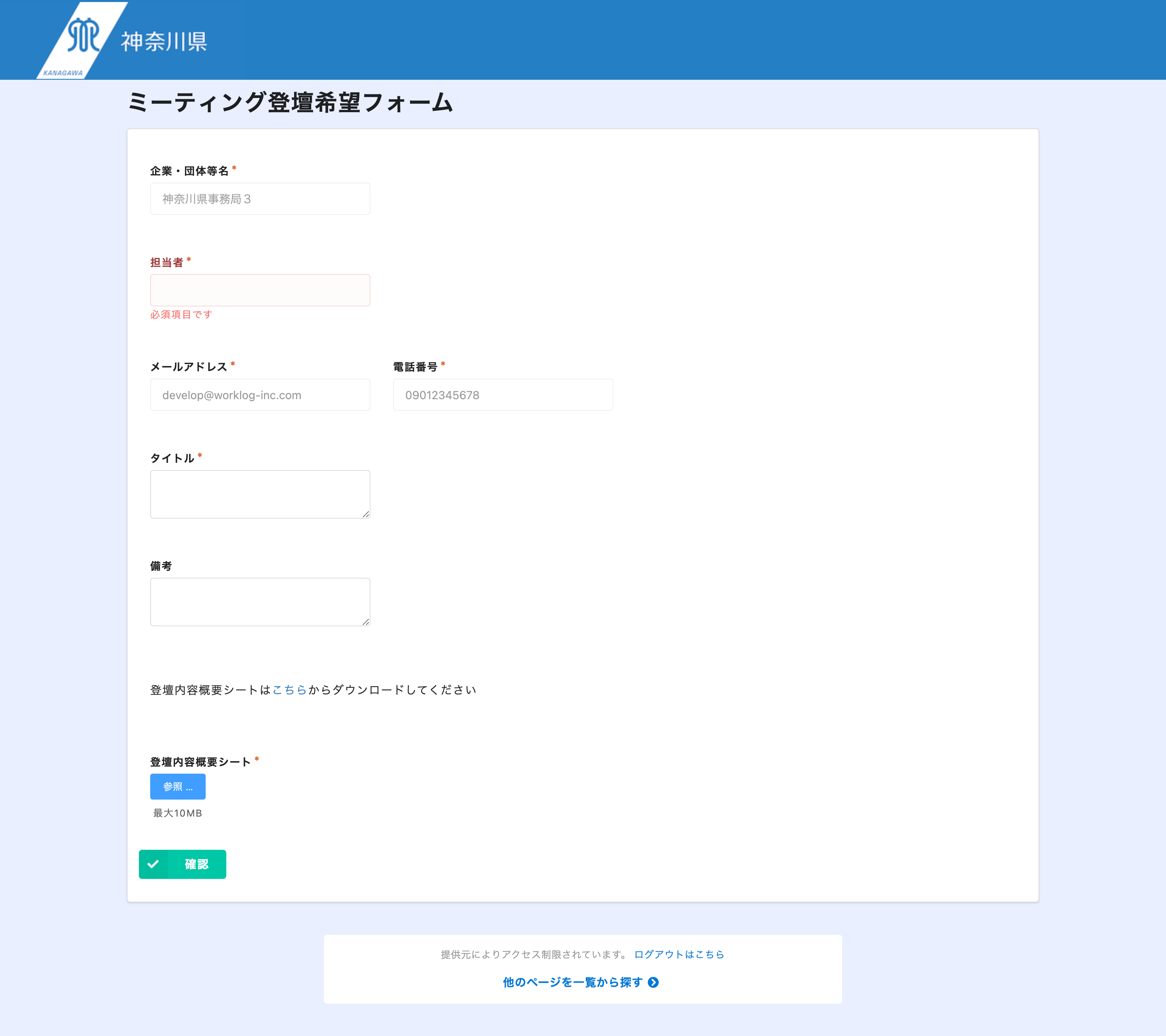Click the 必須項目です error message

coord(181,314)
